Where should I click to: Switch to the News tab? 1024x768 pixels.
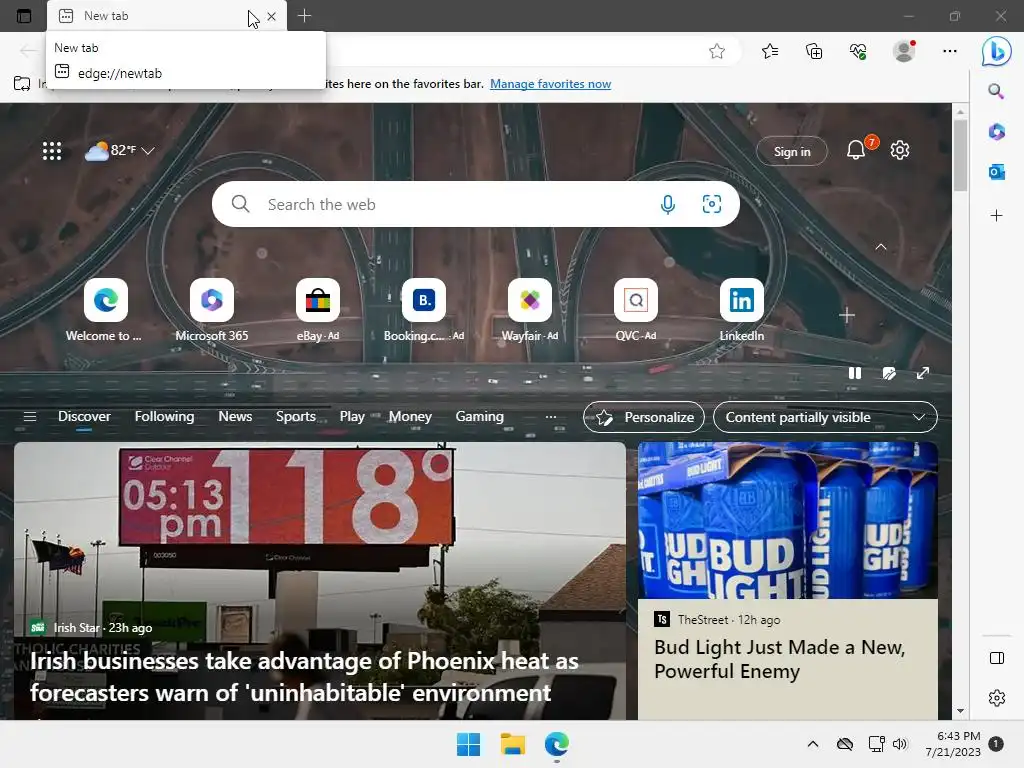pyautogui.click(x=235, y=417)
